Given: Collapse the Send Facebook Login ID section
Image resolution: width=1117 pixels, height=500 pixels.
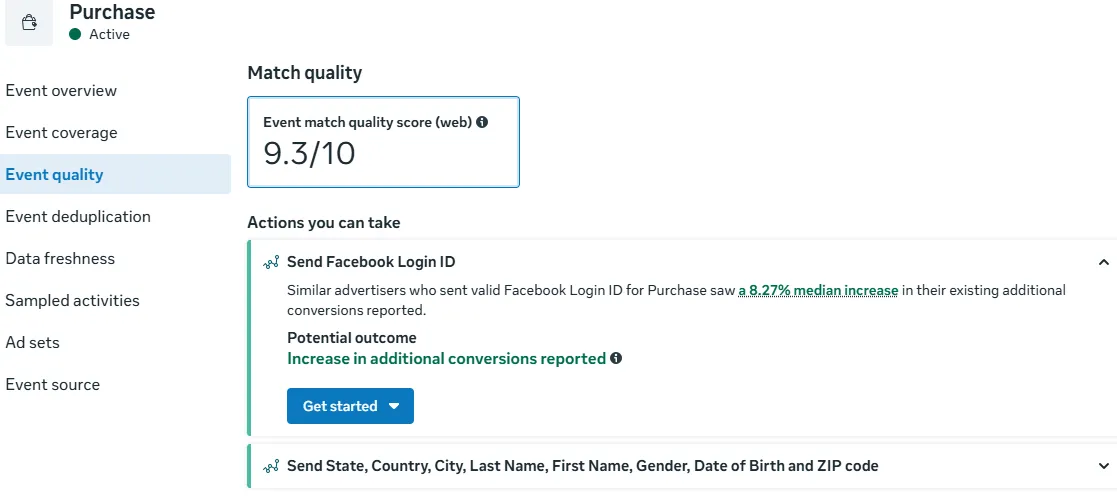Looking at the screenshot, I should pos(1103,263).
